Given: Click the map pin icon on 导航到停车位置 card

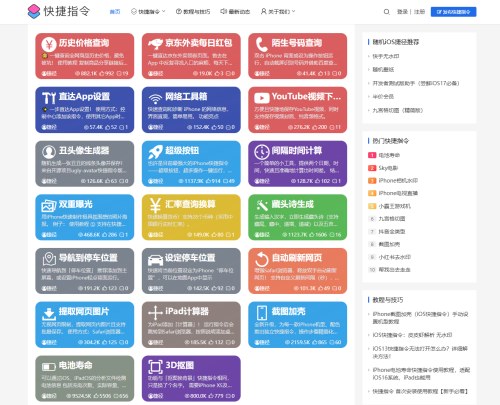Looking at the screenshot, I should 49,259.
